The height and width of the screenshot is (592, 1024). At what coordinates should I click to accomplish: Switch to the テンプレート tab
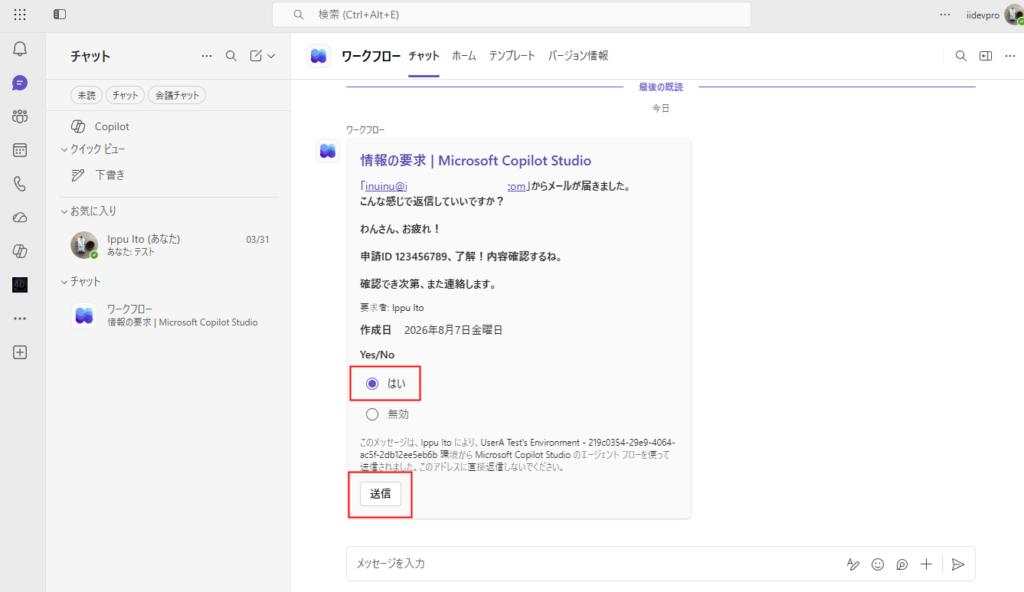click(x=512, y=56)
